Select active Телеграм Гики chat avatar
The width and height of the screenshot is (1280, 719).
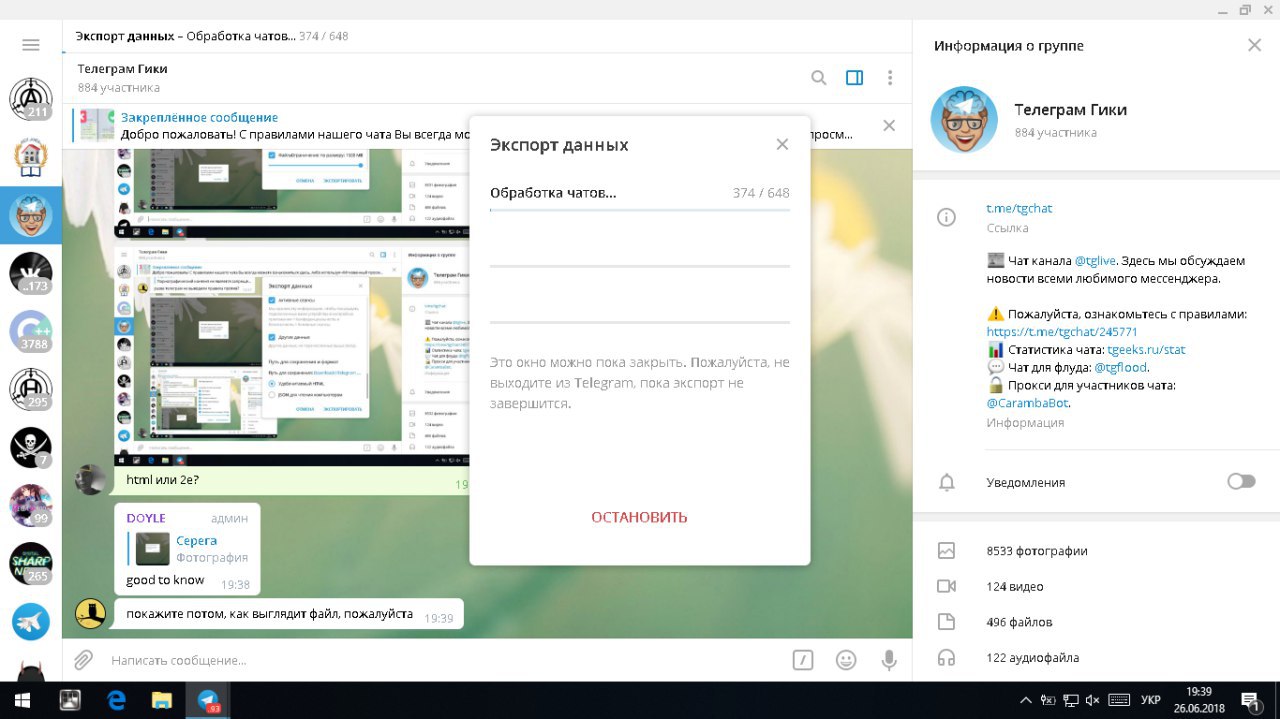point(31,215)
